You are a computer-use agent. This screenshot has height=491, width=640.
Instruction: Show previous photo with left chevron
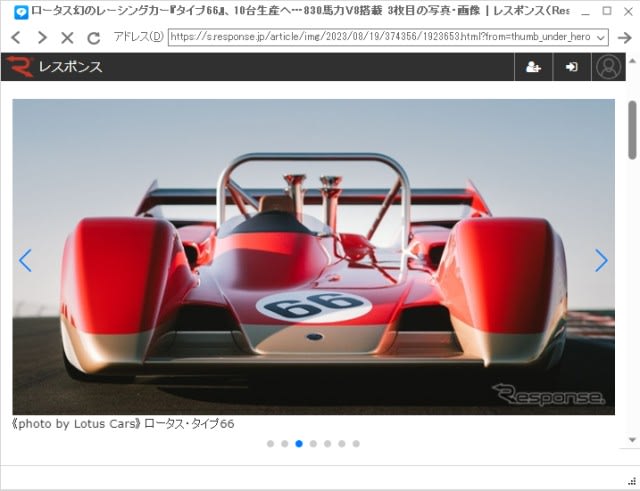coord(25,260)
